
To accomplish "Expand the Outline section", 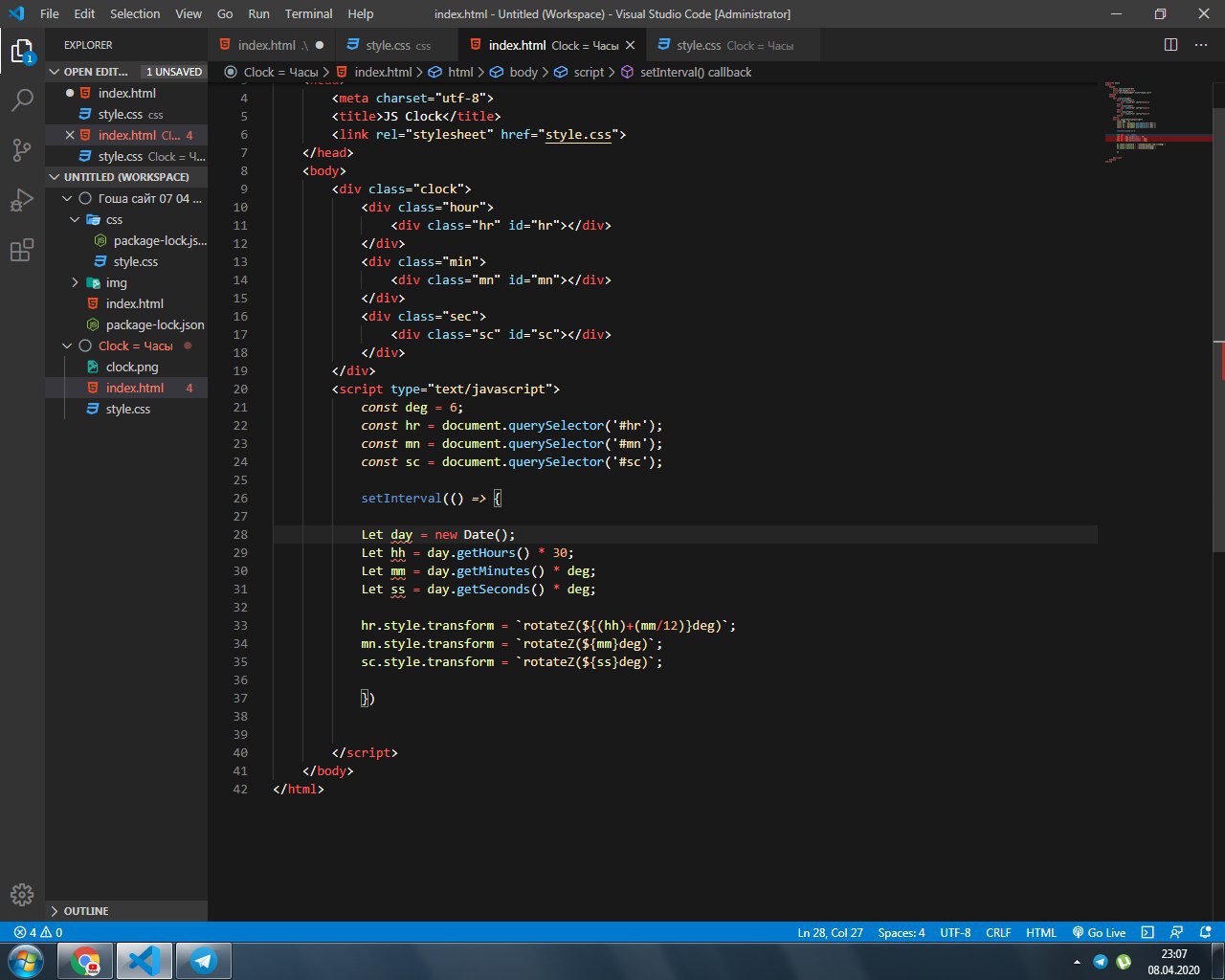I will coord(126,911).
